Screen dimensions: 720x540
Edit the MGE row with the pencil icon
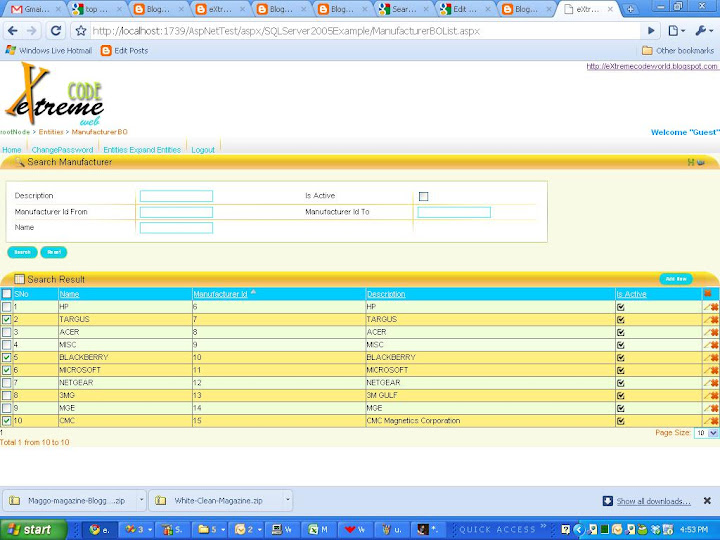coord(707,408)
